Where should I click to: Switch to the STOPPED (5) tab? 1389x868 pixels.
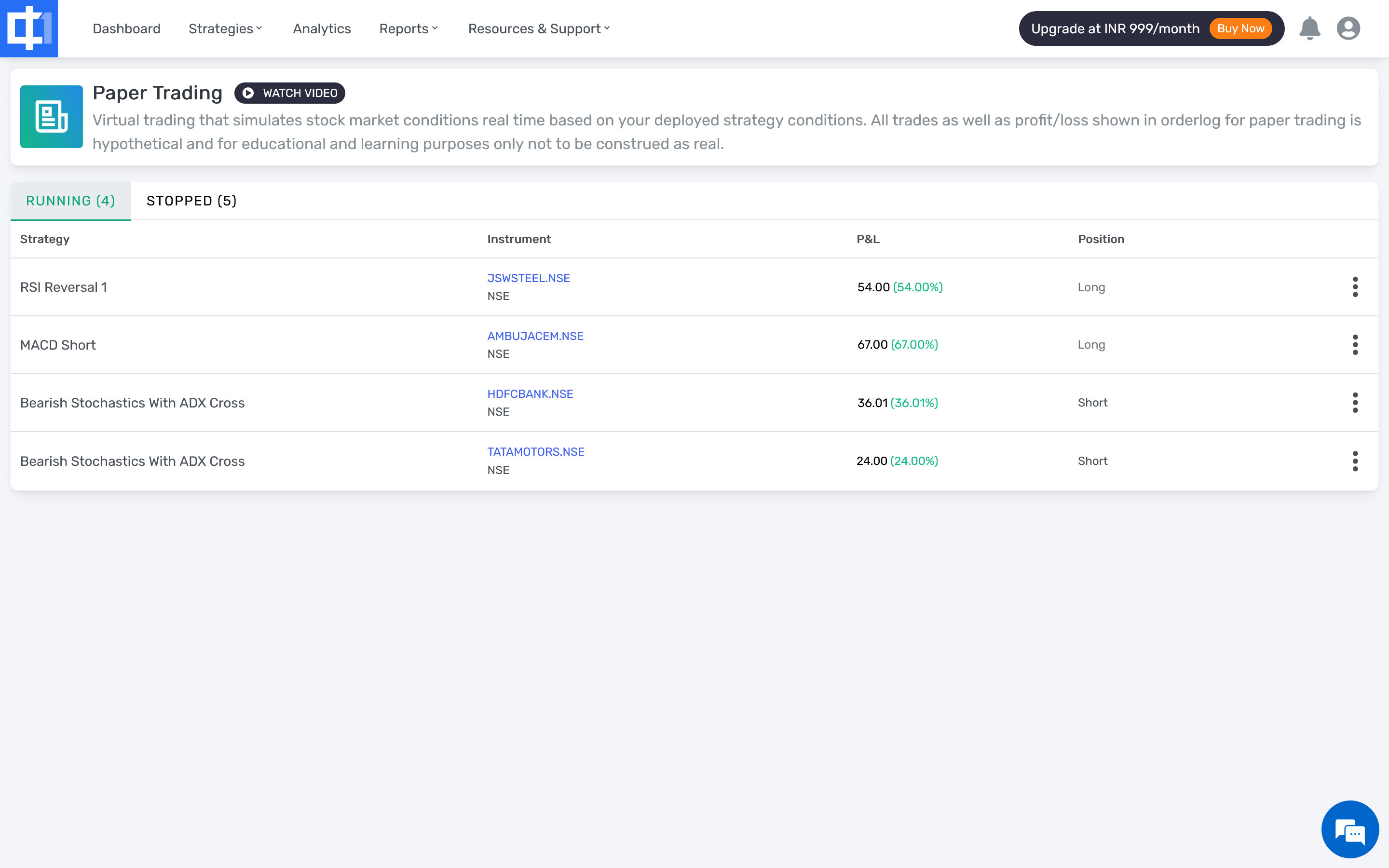(x=191, y=201)
